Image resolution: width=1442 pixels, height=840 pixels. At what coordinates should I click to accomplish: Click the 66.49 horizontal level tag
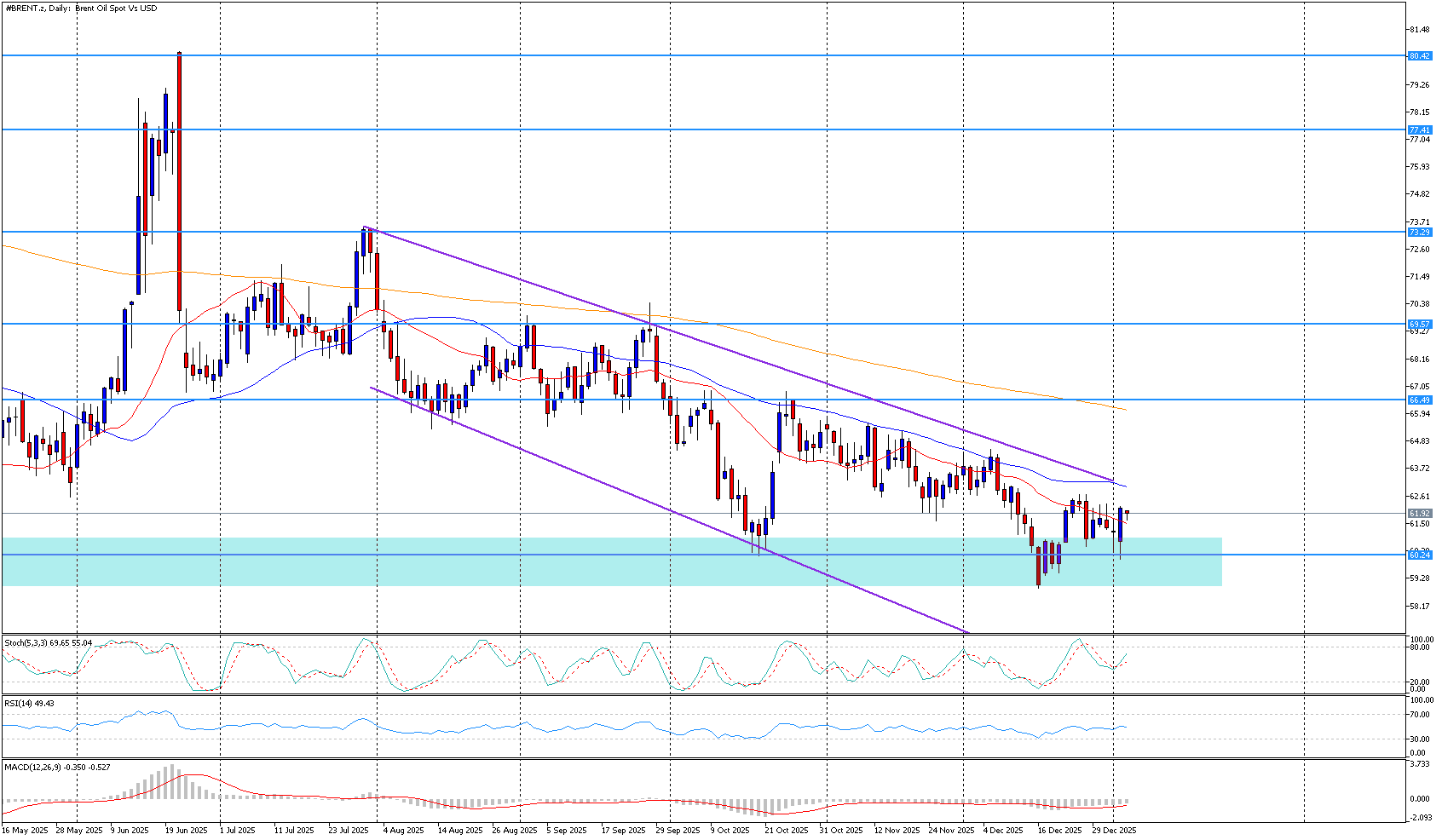click(x=1419, y=400)
